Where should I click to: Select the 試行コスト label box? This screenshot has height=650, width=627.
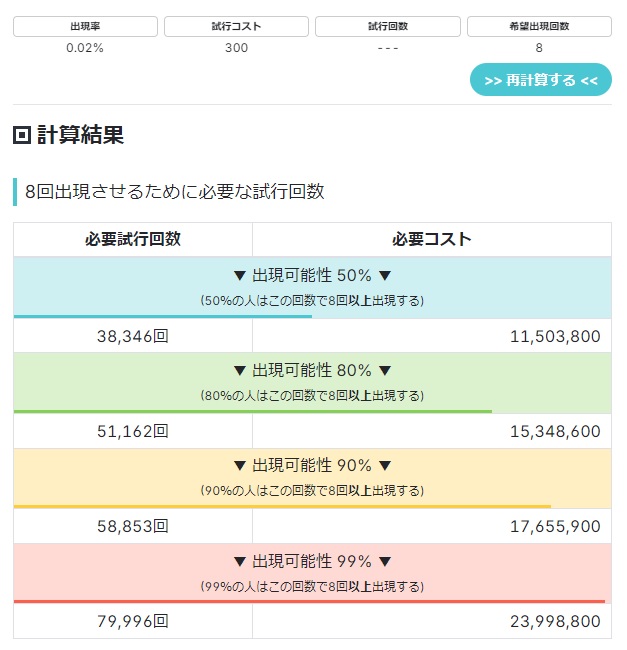coord(236,26)
